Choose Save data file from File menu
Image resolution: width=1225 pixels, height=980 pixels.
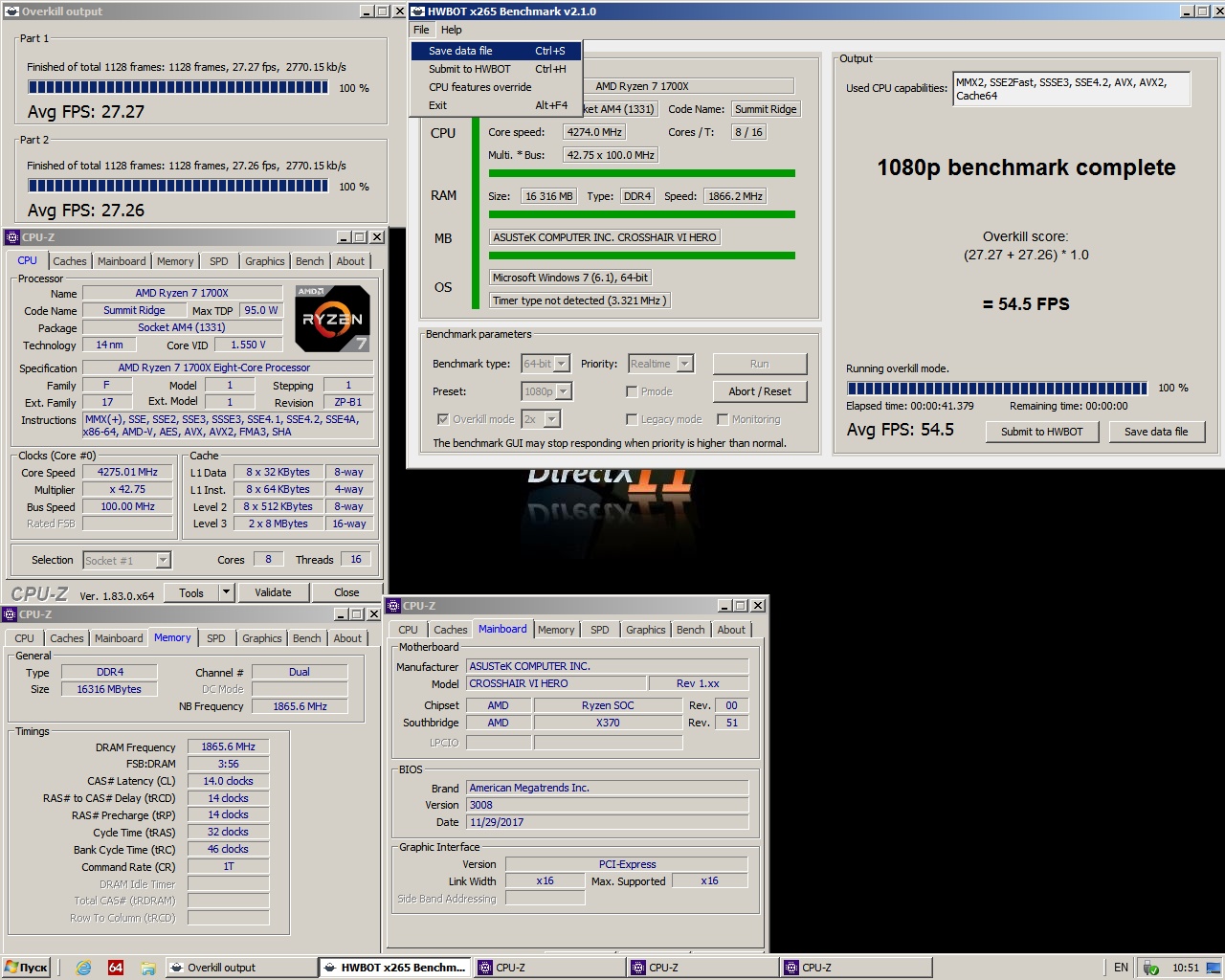pos(496,51)
